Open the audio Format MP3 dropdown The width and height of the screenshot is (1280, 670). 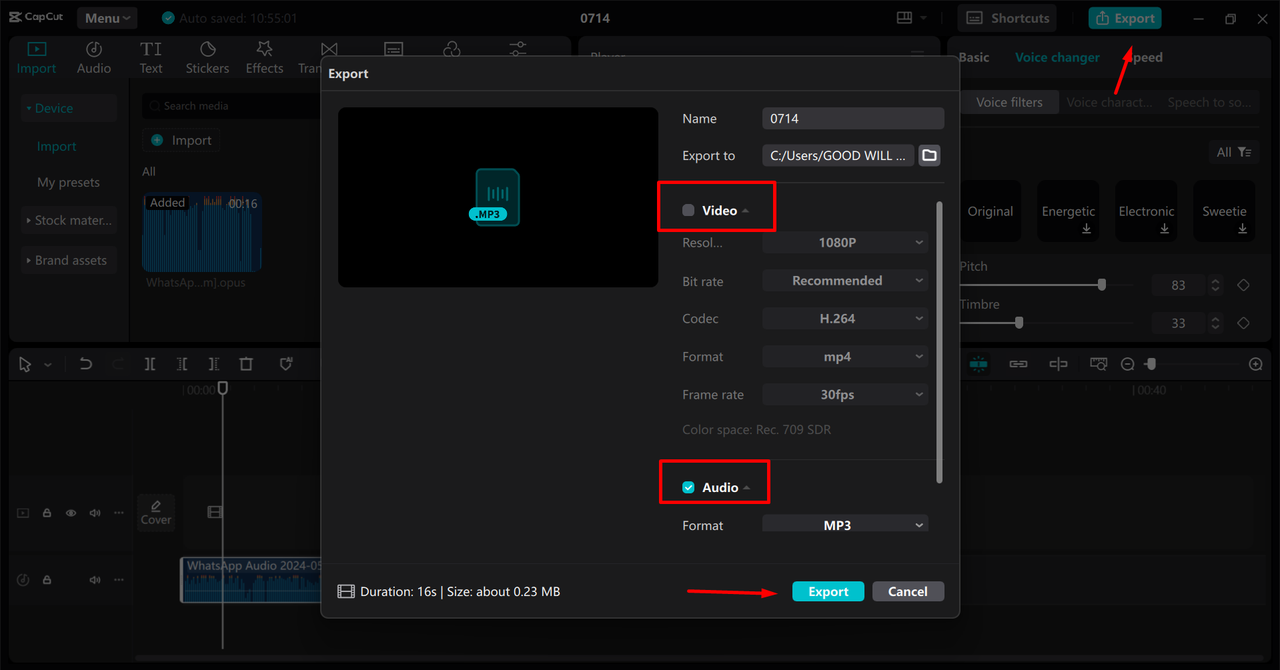tap(845, 524)
